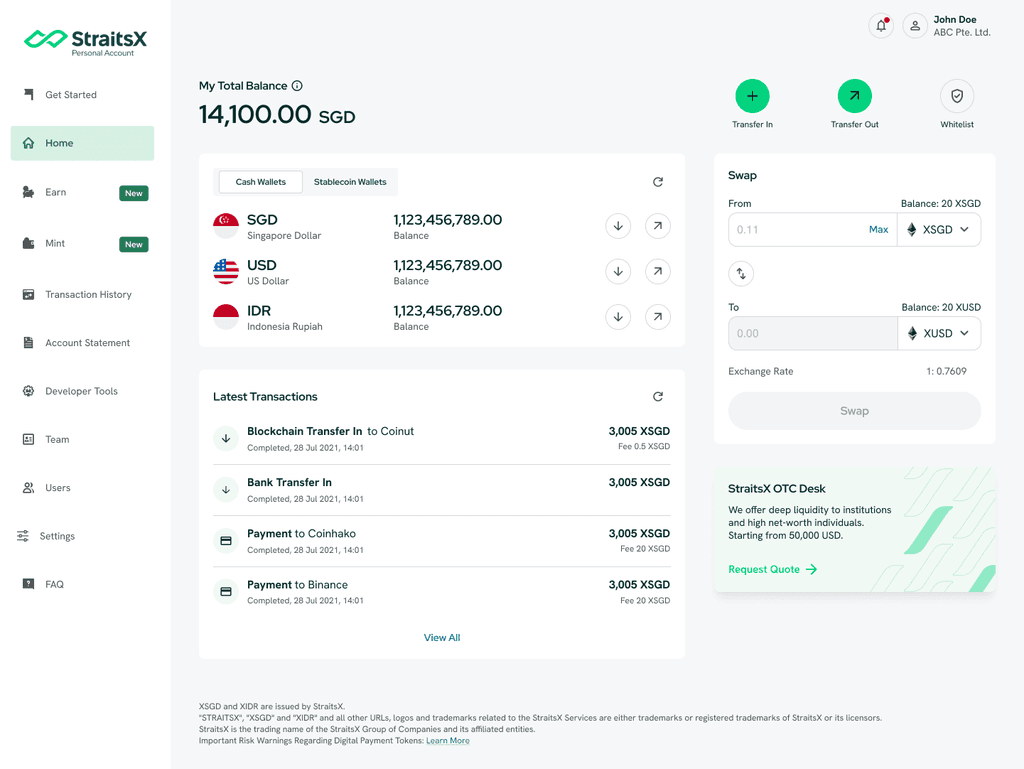Screen dimensions: 1024x769
Task: Transfer out from the IDR wallet
Action: 658,317
